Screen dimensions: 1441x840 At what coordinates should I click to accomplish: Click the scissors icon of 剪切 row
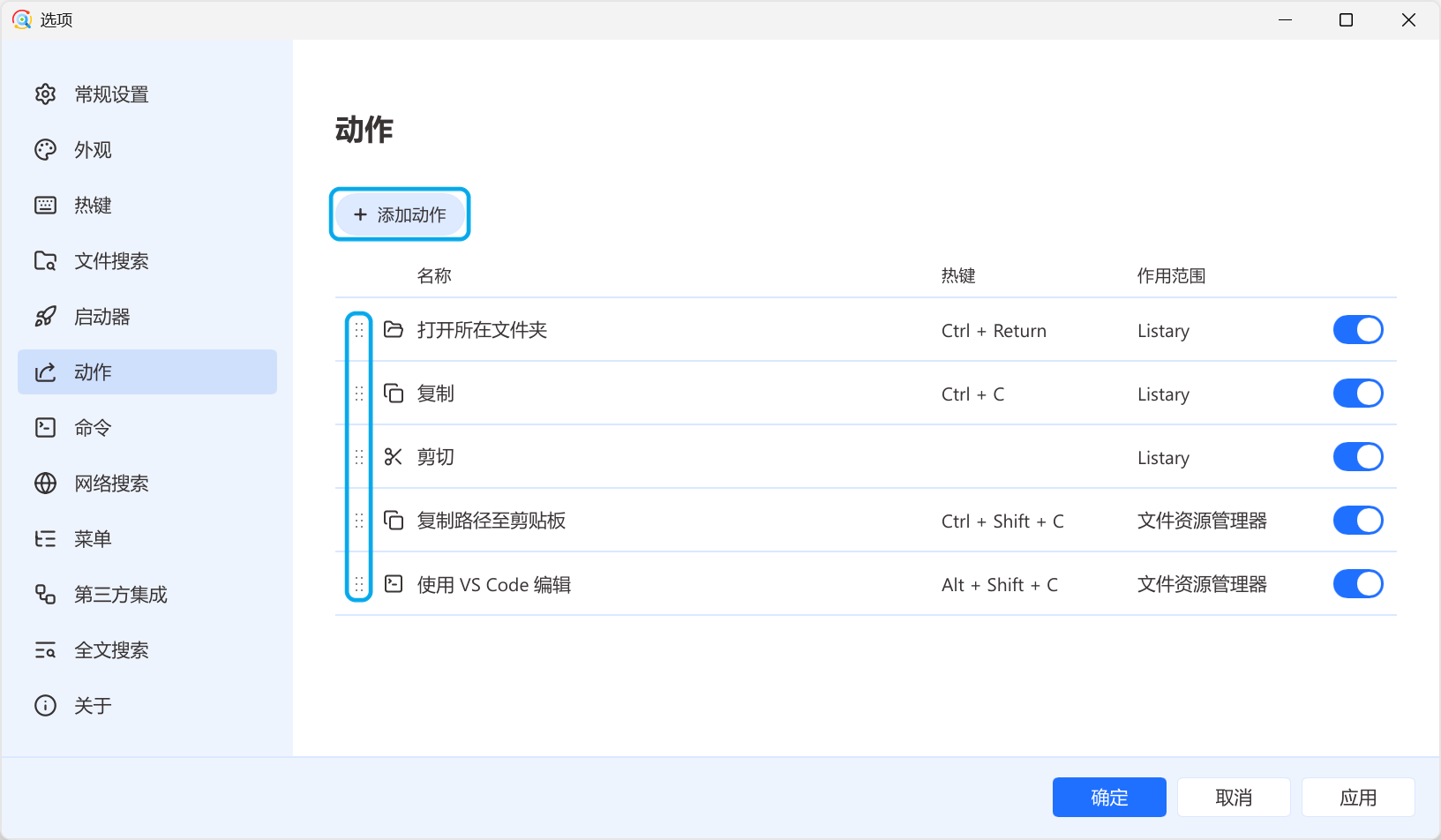pos(394,457)
